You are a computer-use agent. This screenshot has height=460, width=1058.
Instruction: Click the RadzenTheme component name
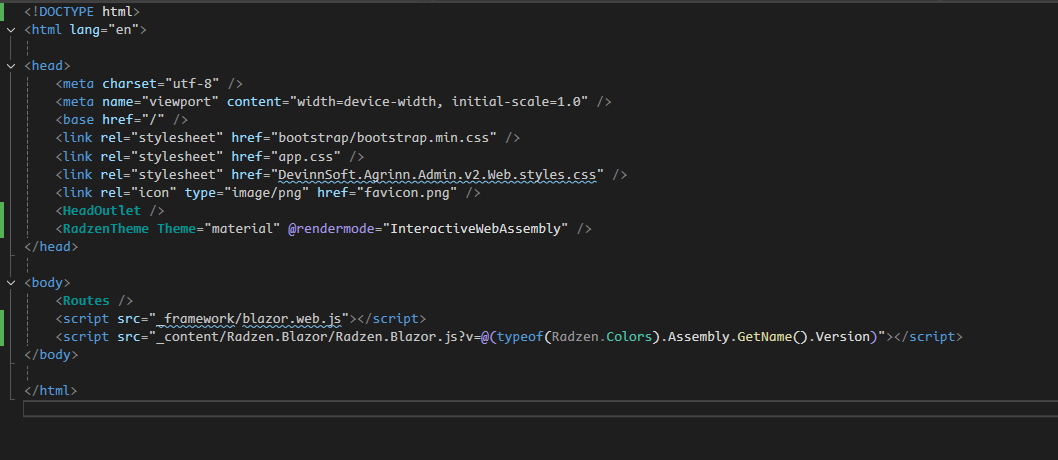coord(106,229)
